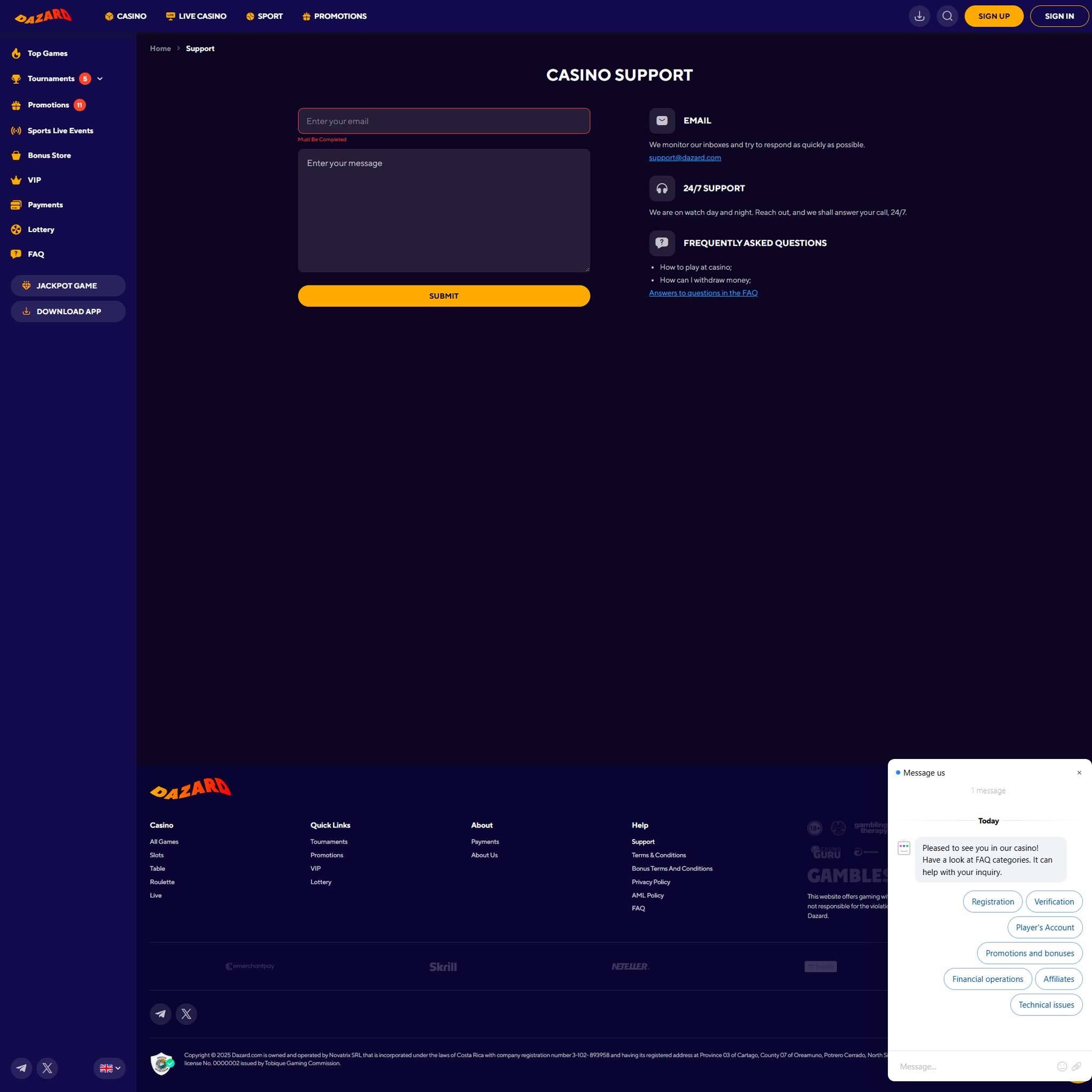Click the attachment paperclip in chat
The width and height of the screenshot is (1092, 1092).
click(x=1076, y=1066)
